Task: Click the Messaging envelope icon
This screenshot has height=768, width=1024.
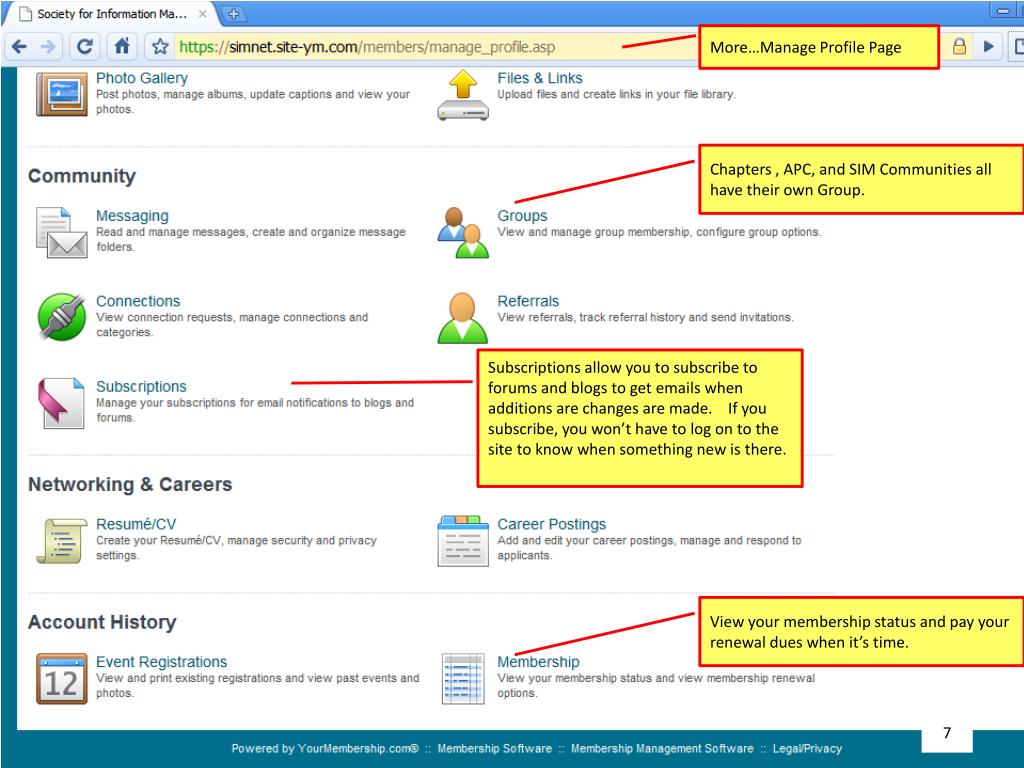Action: tap(61, 232)
